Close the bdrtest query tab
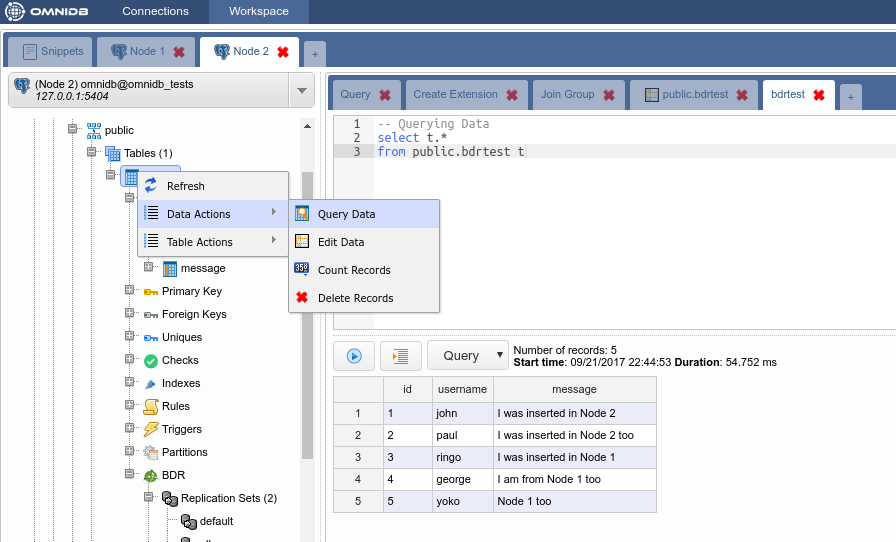The height and width of the screenshot is (542, 896). (818, 95)
